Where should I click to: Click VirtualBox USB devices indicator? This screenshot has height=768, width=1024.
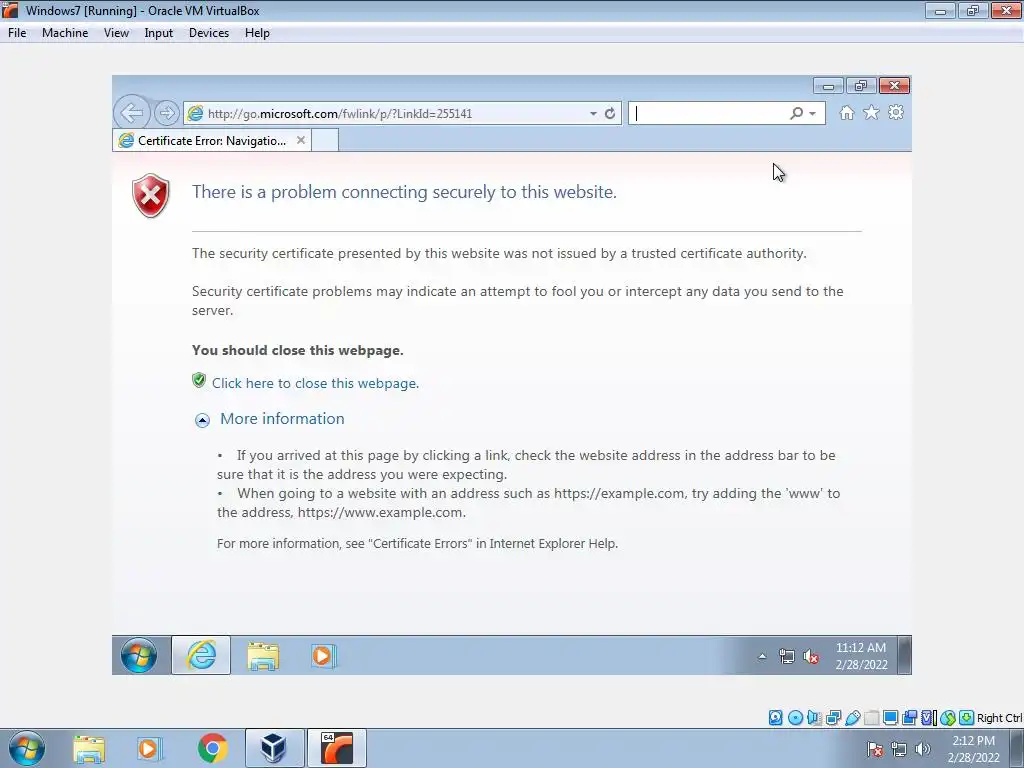(x=853, y=718)
